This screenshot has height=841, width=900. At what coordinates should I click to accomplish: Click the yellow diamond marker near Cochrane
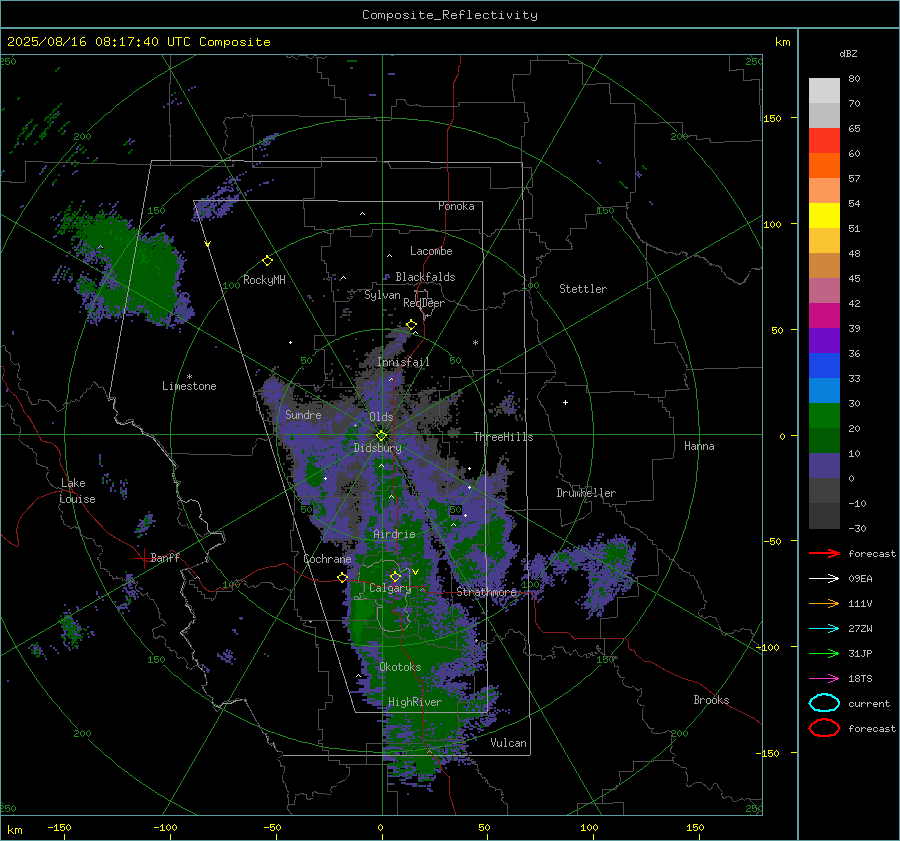pyautogui.click(x=343, y=577)
